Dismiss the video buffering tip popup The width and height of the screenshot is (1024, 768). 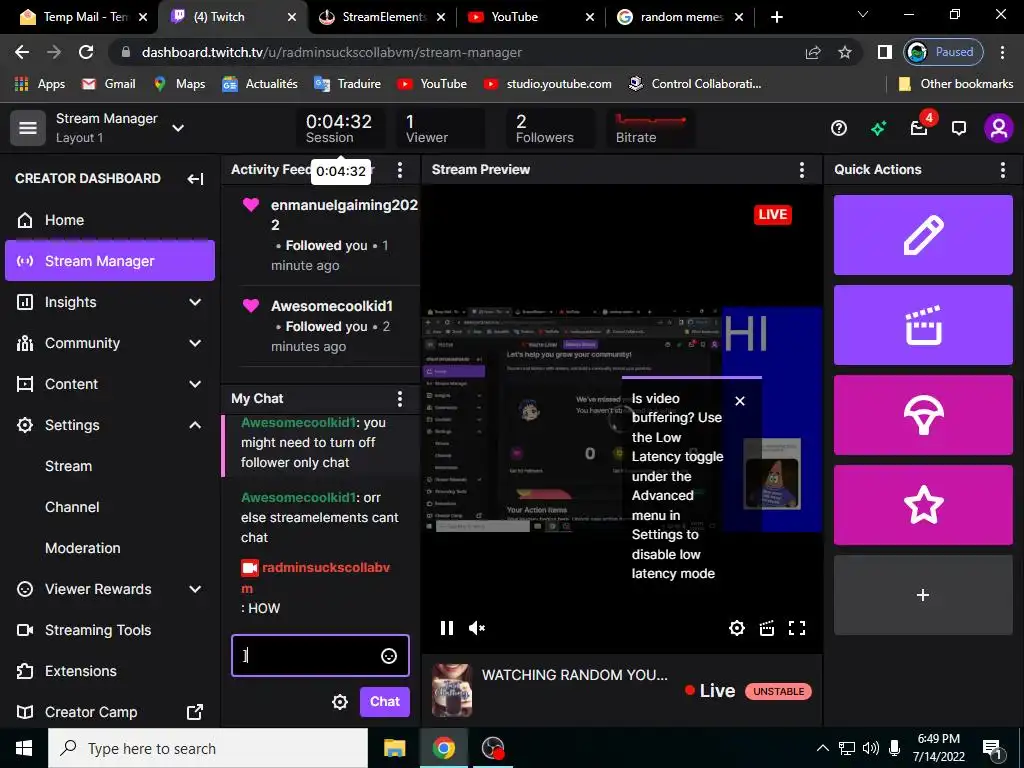tap(739, 401)
